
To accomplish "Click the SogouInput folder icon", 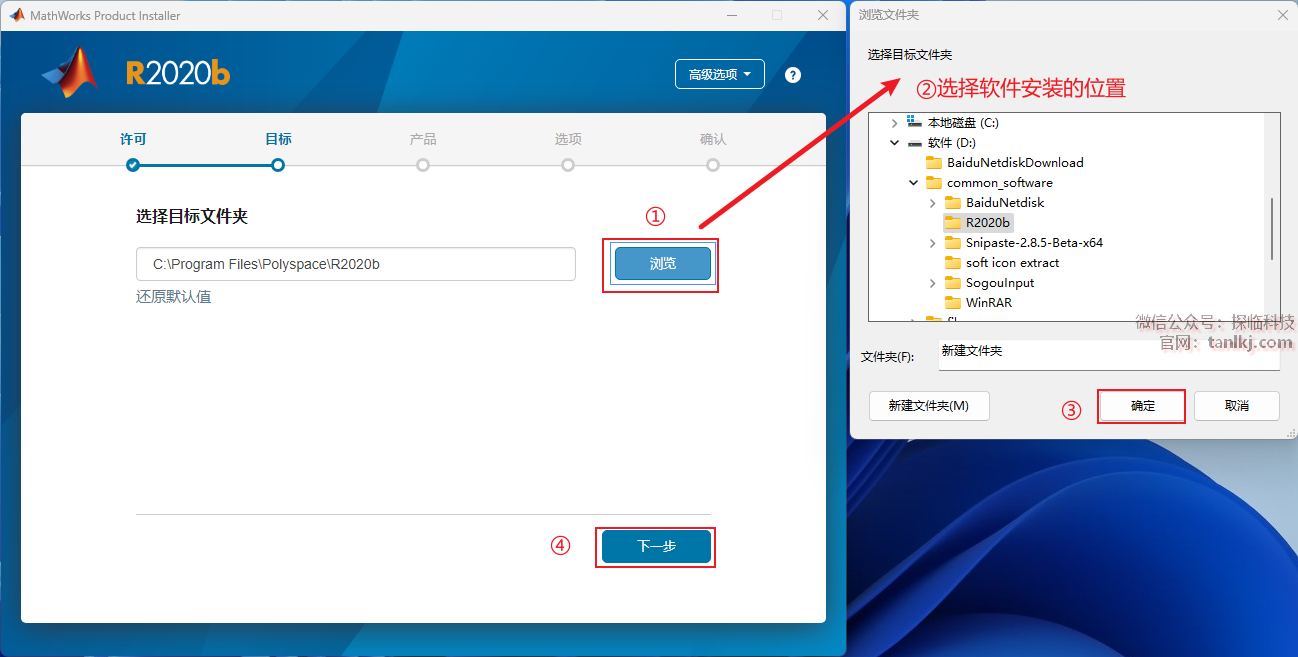I will [953, 282].
